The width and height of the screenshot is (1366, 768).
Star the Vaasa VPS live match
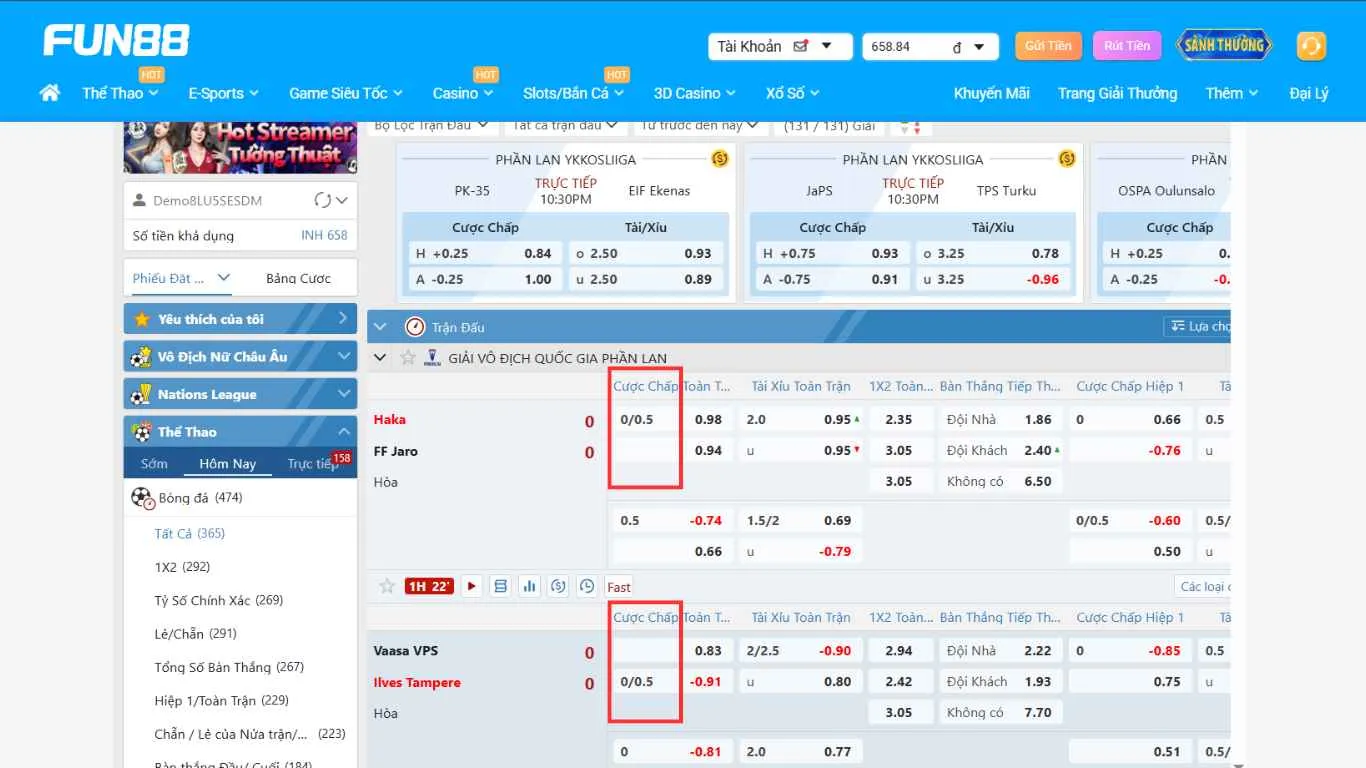tap(386, 586)
